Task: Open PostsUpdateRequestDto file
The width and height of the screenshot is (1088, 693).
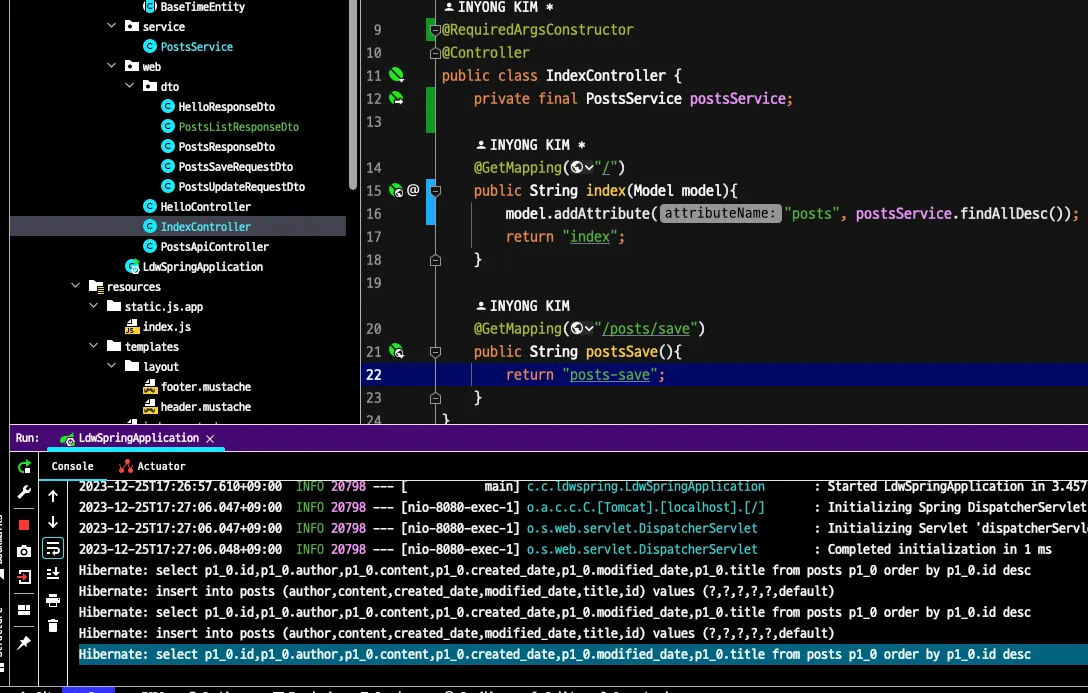Action: click(x=241, y=187)
